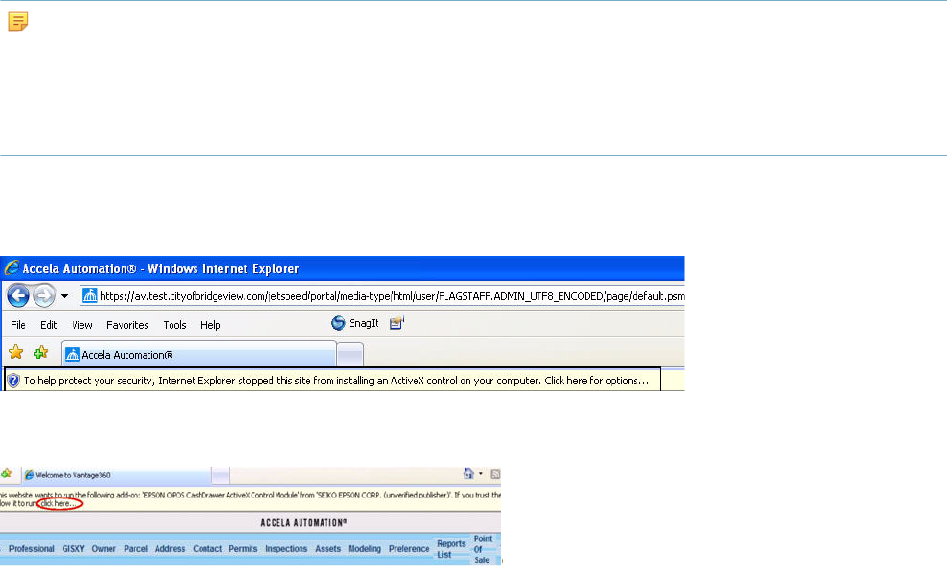Open the Edit menu
This screenshot has width=947, height=566.
[48, 325]
